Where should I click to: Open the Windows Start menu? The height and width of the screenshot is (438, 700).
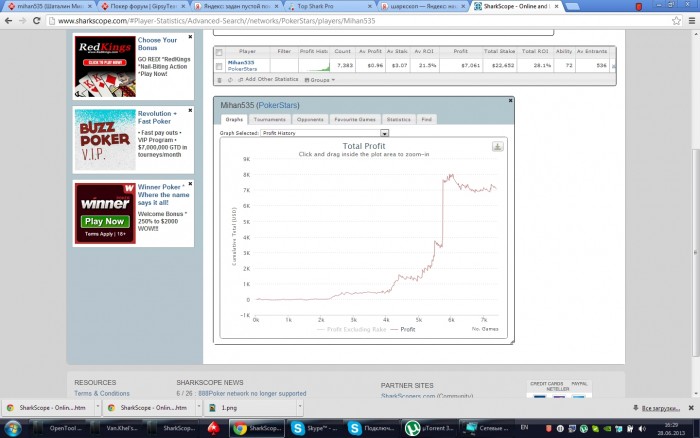12,429
